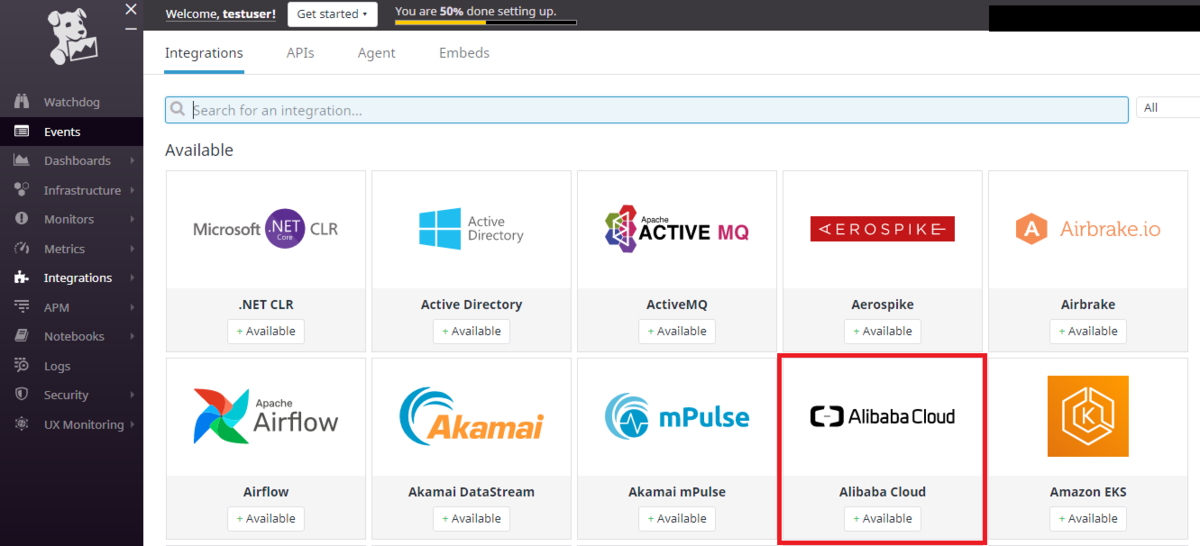Click Available button under Amazon EKS

1088,518
